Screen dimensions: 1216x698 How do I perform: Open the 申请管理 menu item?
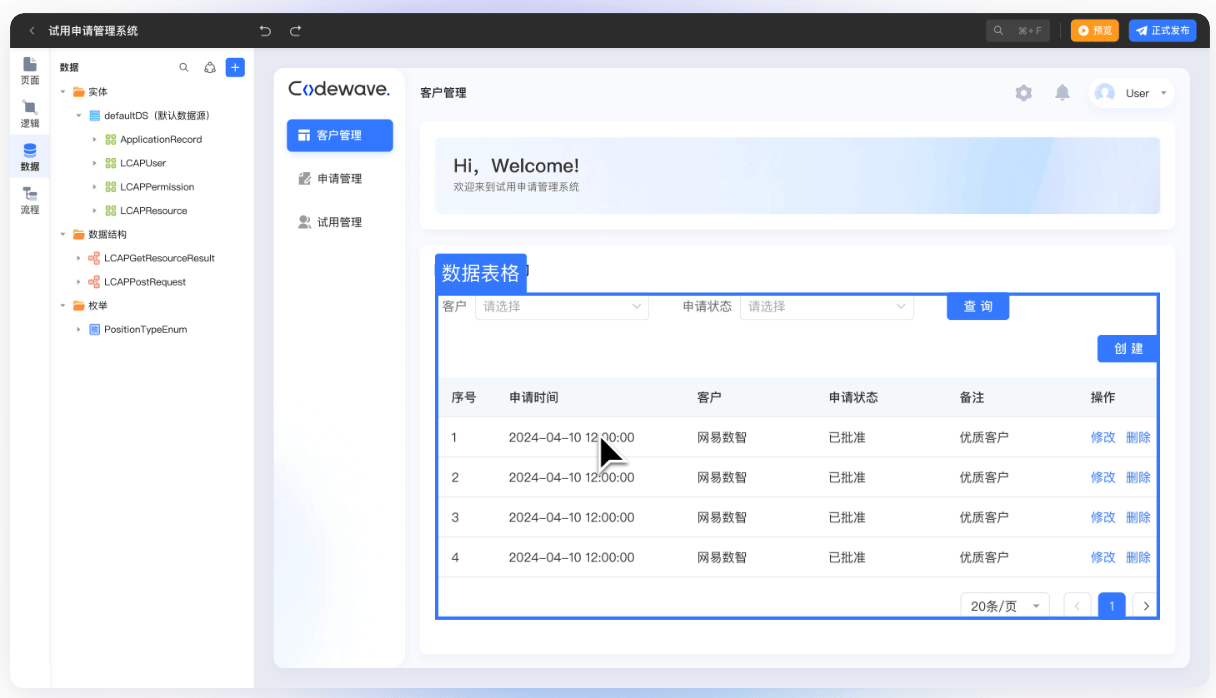point(340,179)
